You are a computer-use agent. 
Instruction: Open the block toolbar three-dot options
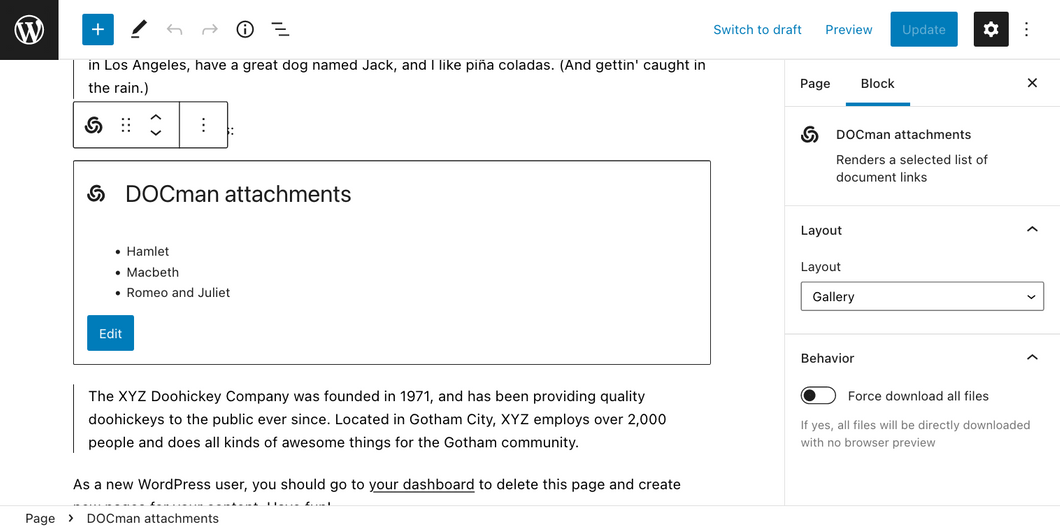(203, 125)
